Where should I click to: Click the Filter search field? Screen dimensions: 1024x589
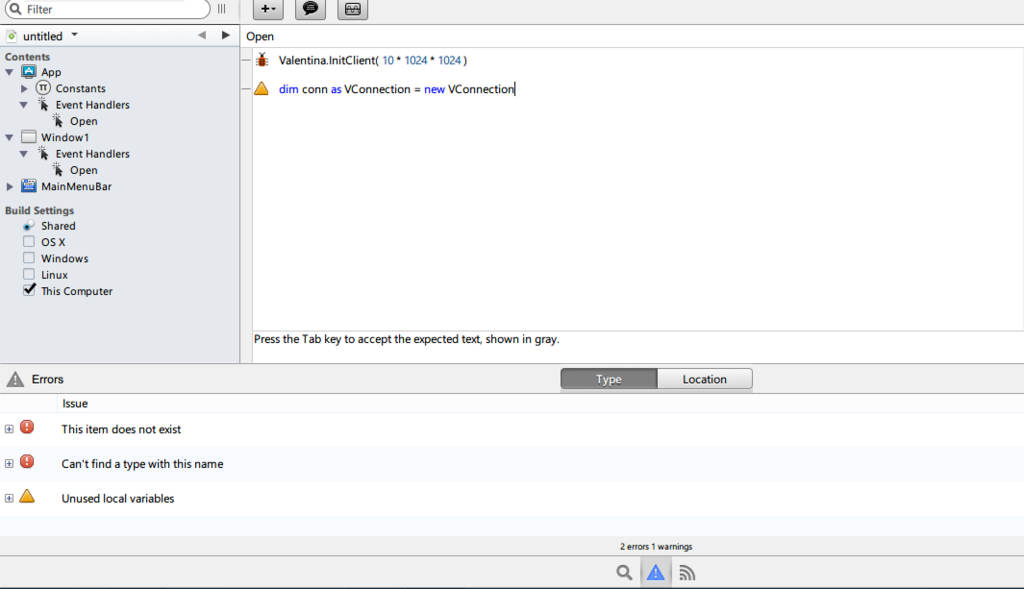coord(108,9)
